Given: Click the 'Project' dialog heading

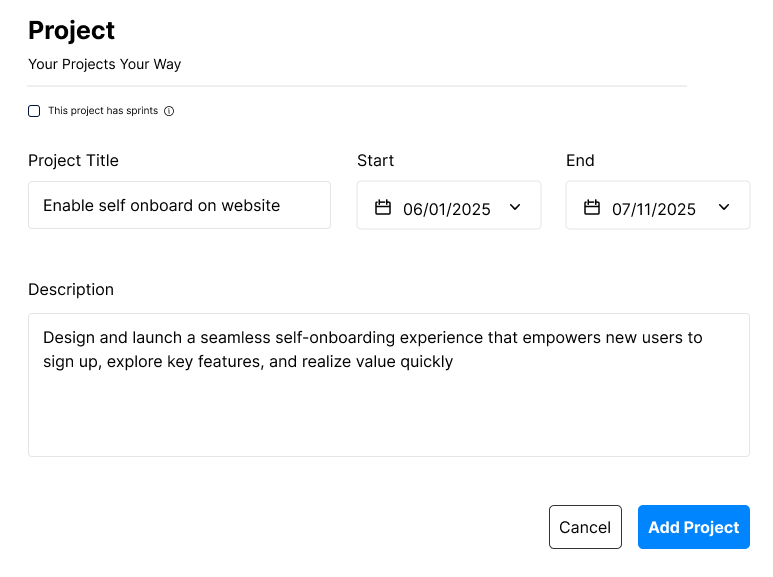Looking at the screenshot, I should click(x=71, y=31).
